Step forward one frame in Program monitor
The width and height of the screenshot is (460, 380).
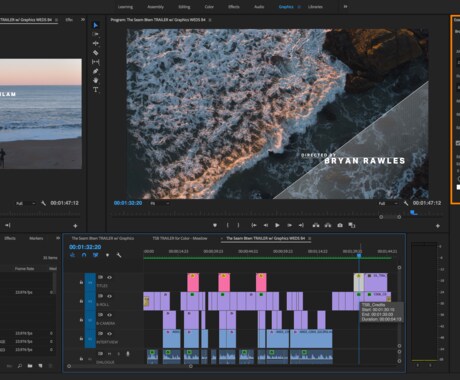(x=289, y=225)
